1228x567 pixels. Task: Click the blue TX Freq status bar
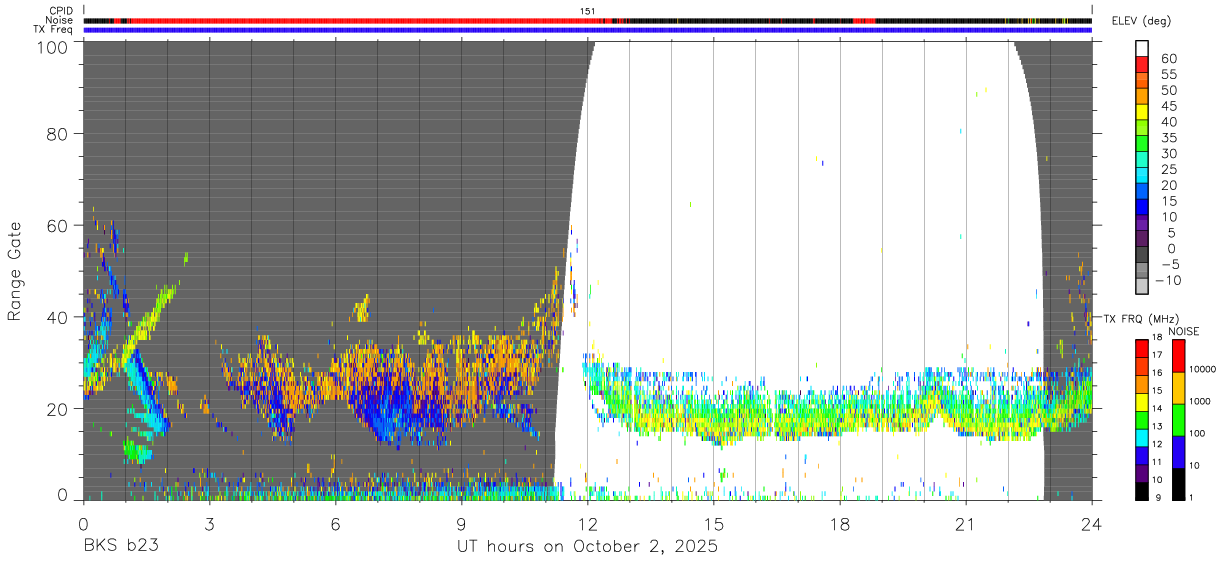point(588,30)
